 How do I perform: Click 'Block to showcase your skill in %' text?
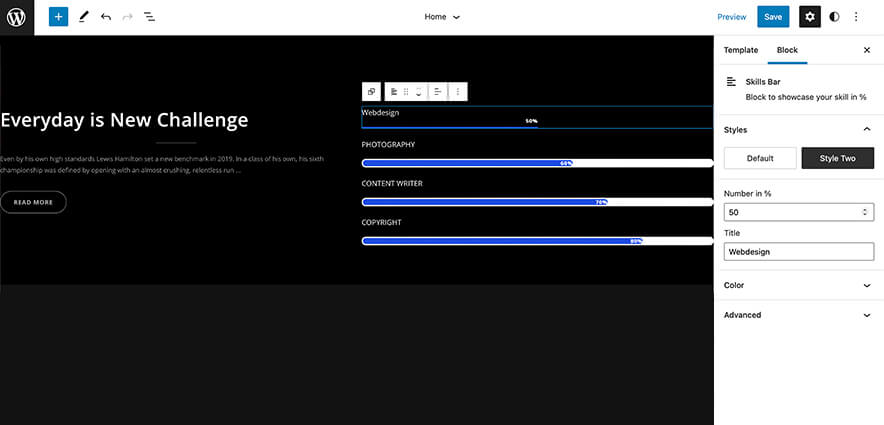pyautogui.click(x=806, y=97)
